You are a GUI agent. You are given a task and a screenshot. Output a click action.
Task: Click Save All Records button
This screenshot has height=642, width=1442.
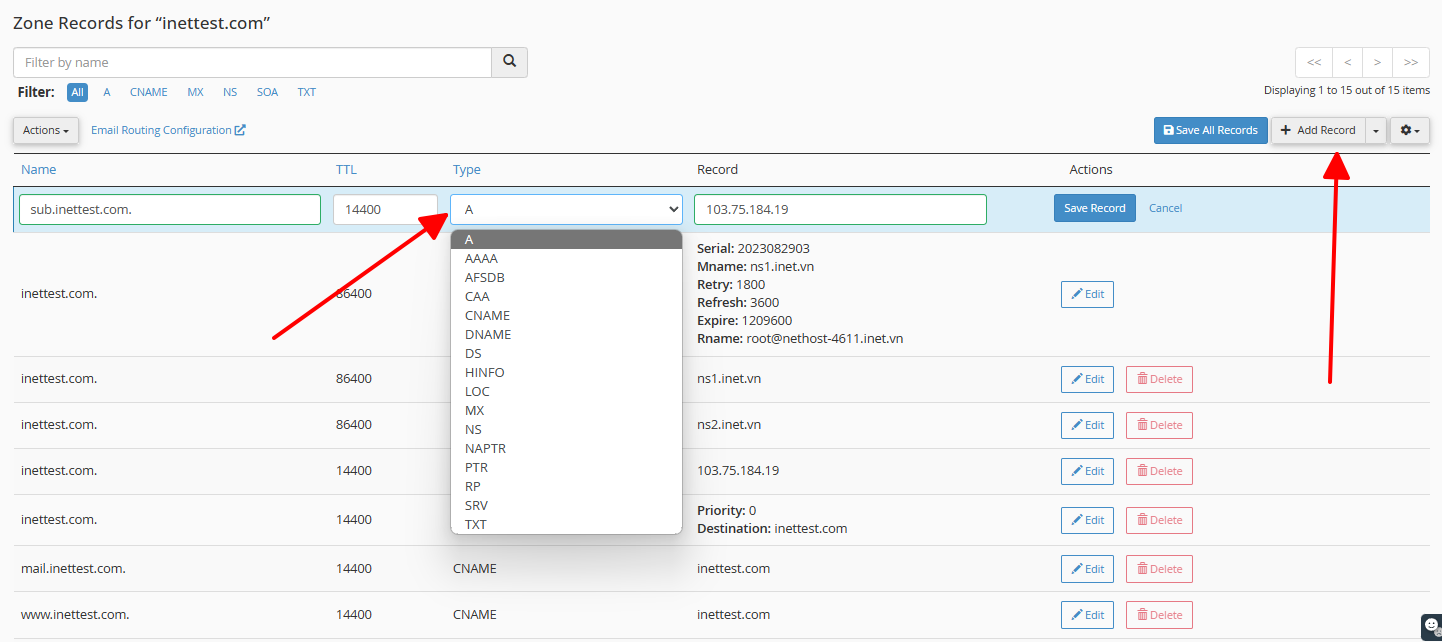click(x=1210, y=130)
